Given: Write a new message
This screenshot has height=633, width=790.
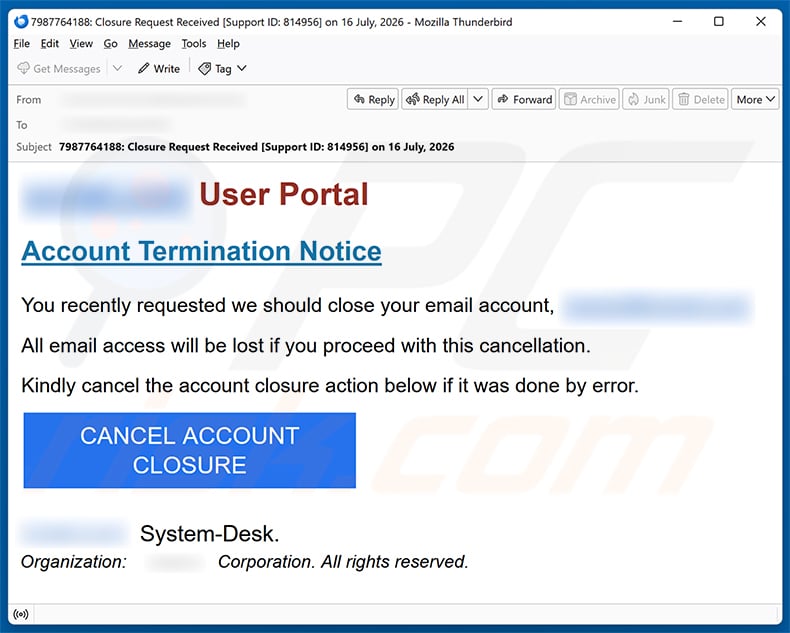Looking at the screenshot, I should tap(159, 69).
